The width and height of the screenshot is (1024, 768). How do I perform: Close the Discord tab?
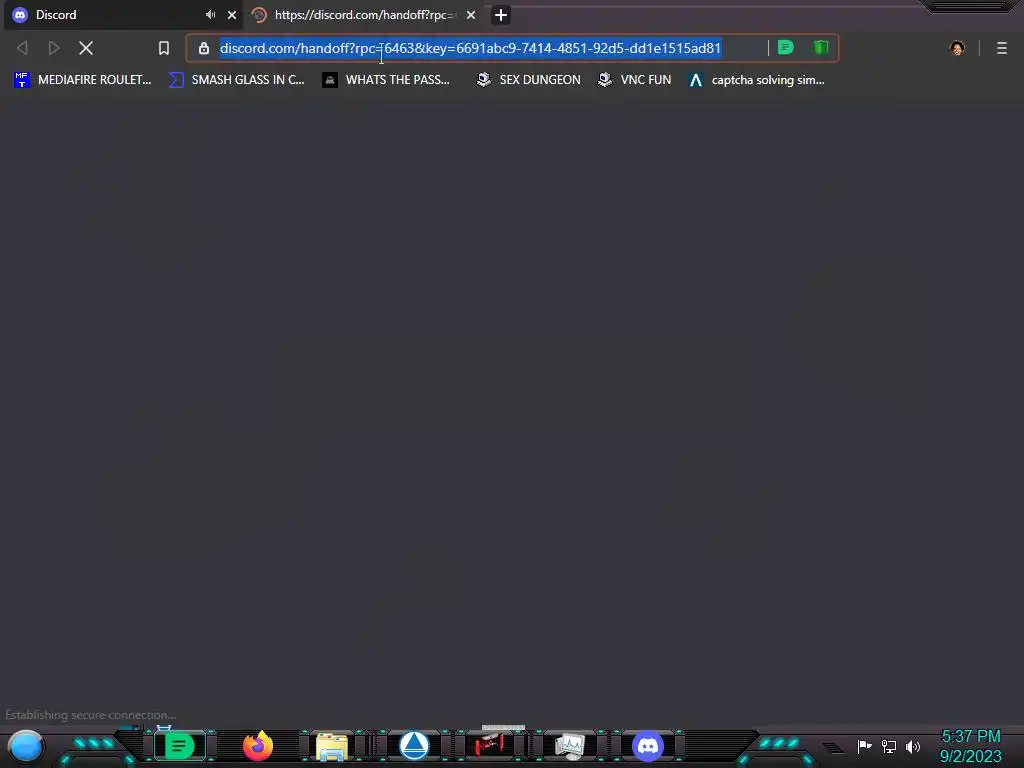point(232,14)
